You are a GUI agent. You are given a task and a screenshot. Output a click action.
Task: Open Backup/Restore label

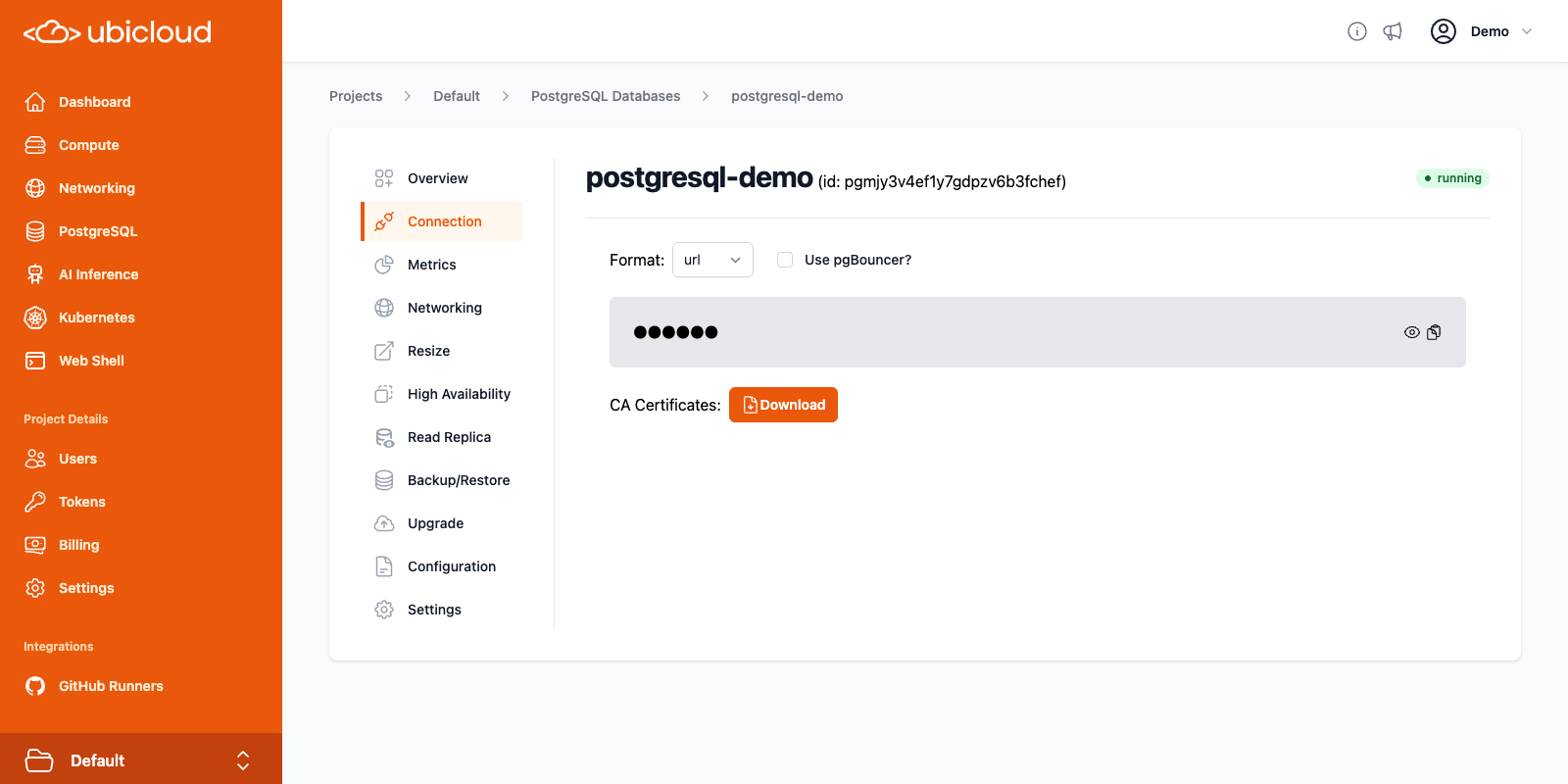pyautogui.click(x=459, y=480)
